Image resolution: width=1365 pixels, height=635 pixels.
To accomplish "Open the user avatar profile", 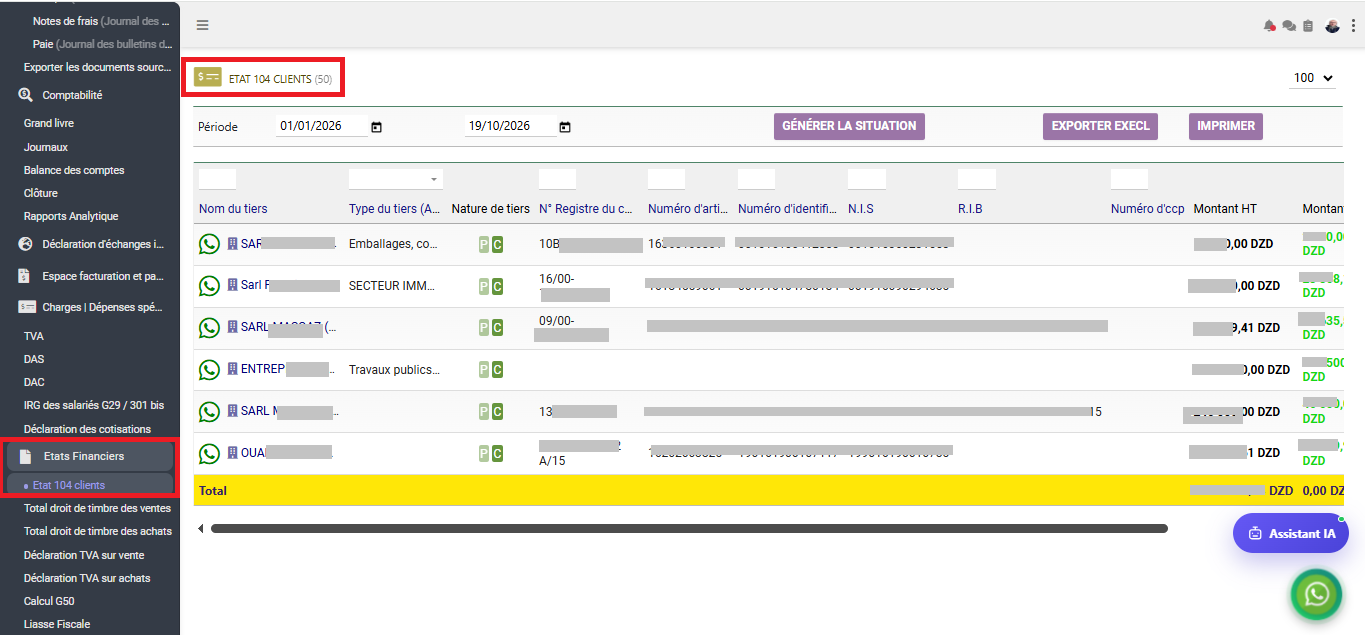I will tap(1332, 26).
